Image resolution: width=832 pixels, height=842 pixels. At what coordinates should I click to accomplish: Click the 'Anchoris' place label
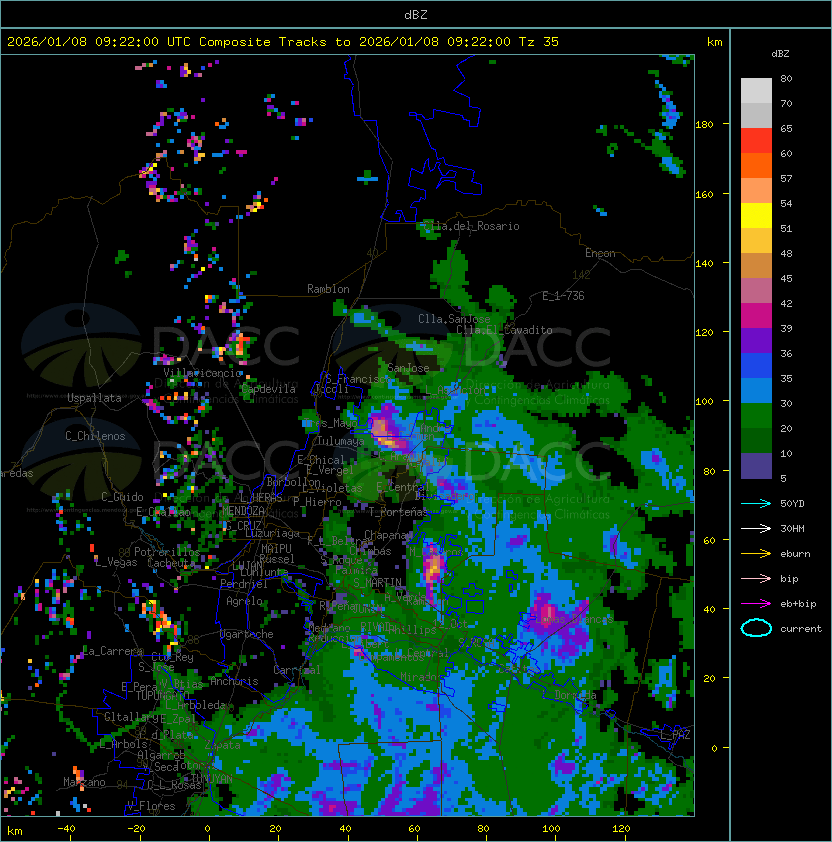tap(234, 681)
